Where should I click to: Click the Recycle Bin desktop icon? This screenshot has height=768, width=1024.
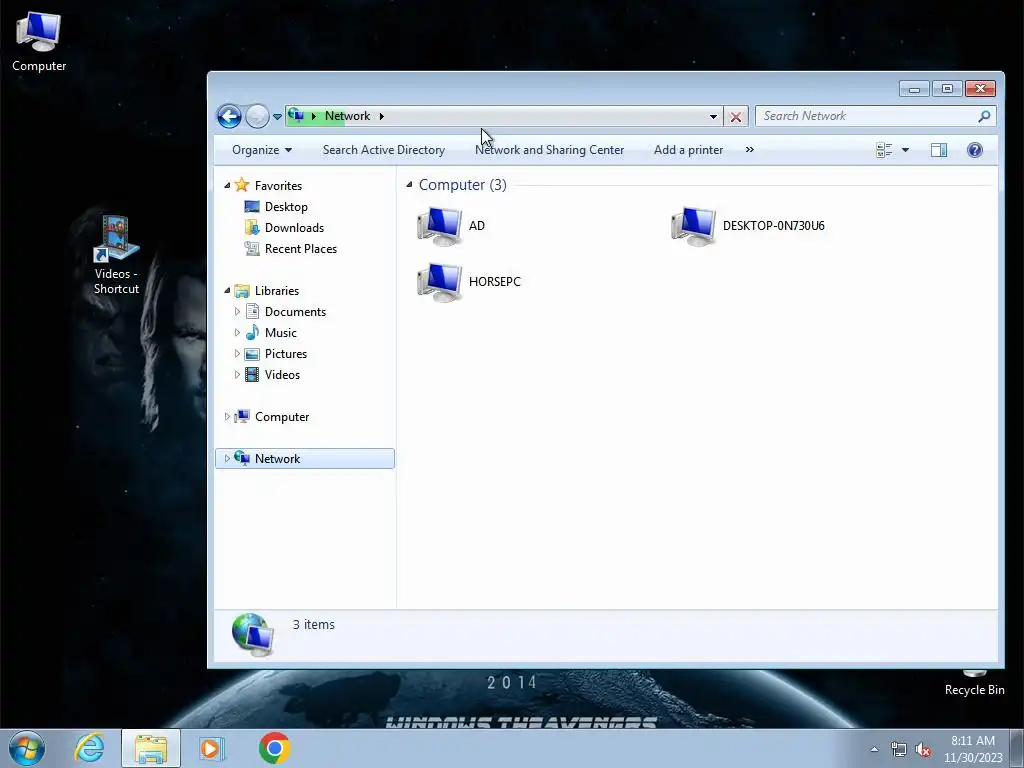(x=974, y=683)
